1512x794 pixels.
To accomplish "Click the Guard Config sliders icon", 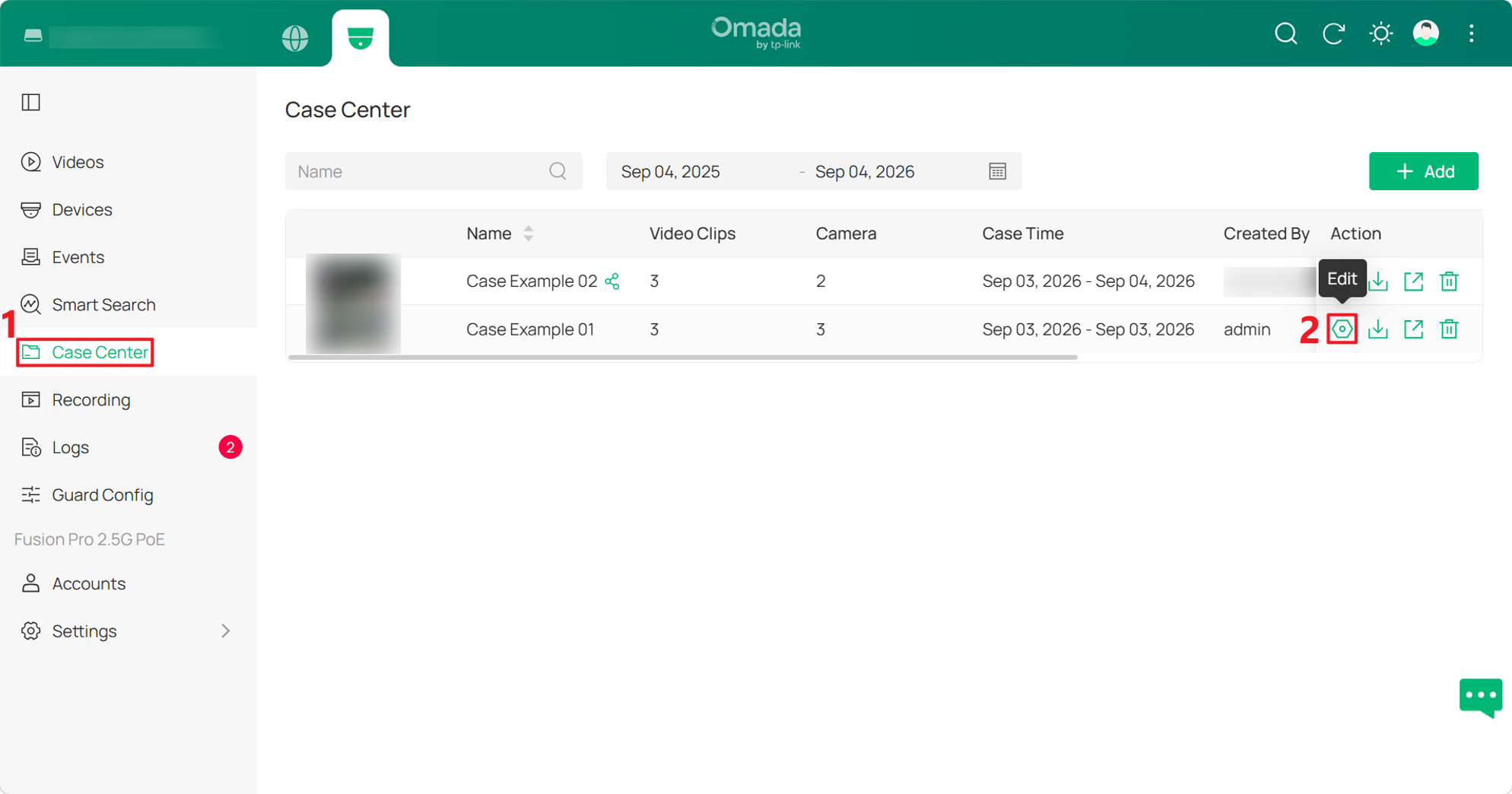I will coord(30,494).
